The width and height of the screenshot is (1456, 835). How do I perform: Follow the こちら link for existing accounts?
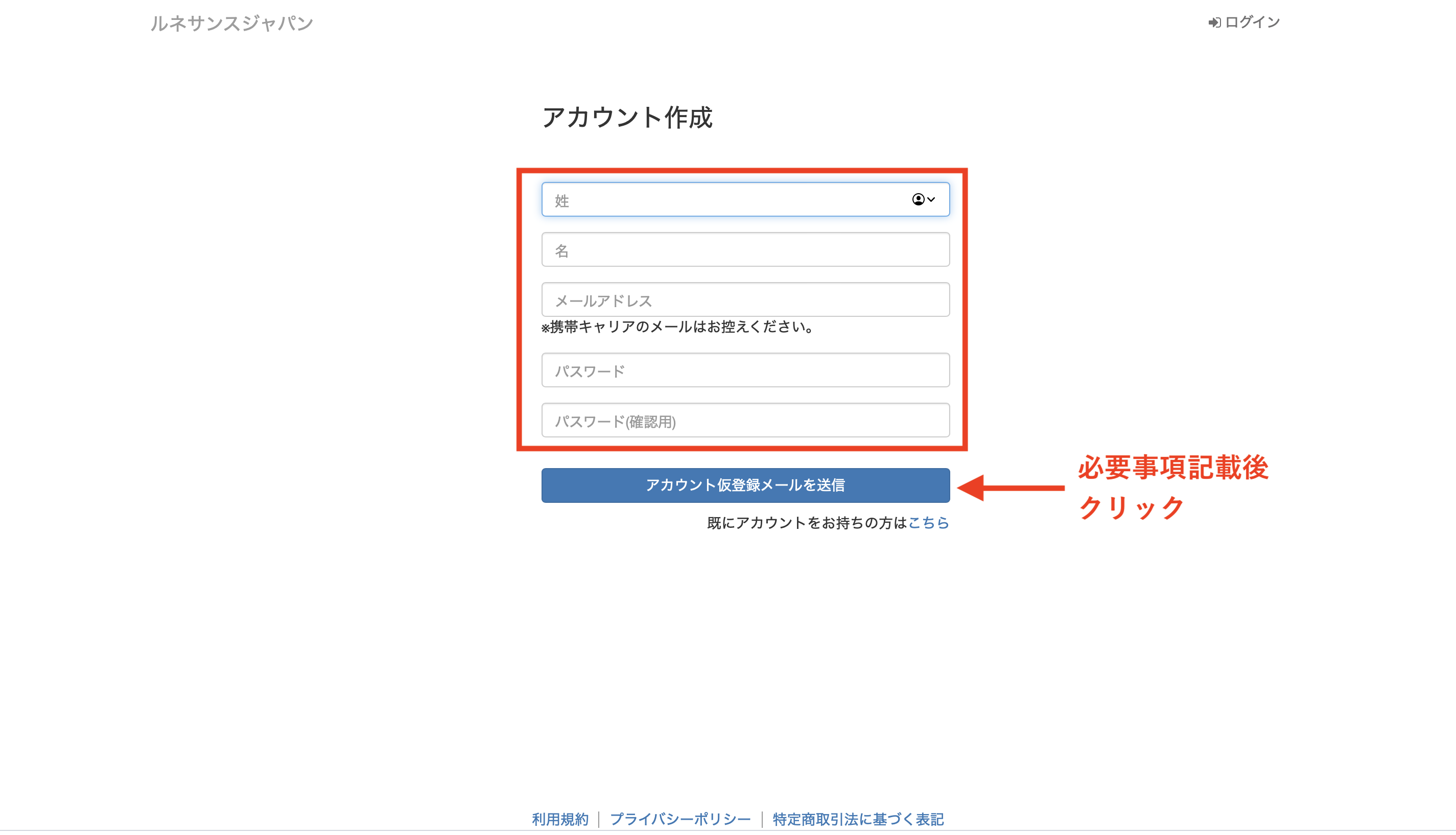tap(929, 522)
